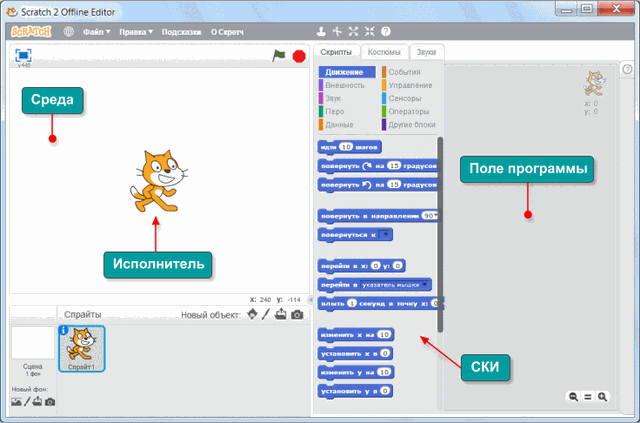This screenshot has width=640, height=423.
Task: Click value field in изменить x на block
Action: (384, 334)
